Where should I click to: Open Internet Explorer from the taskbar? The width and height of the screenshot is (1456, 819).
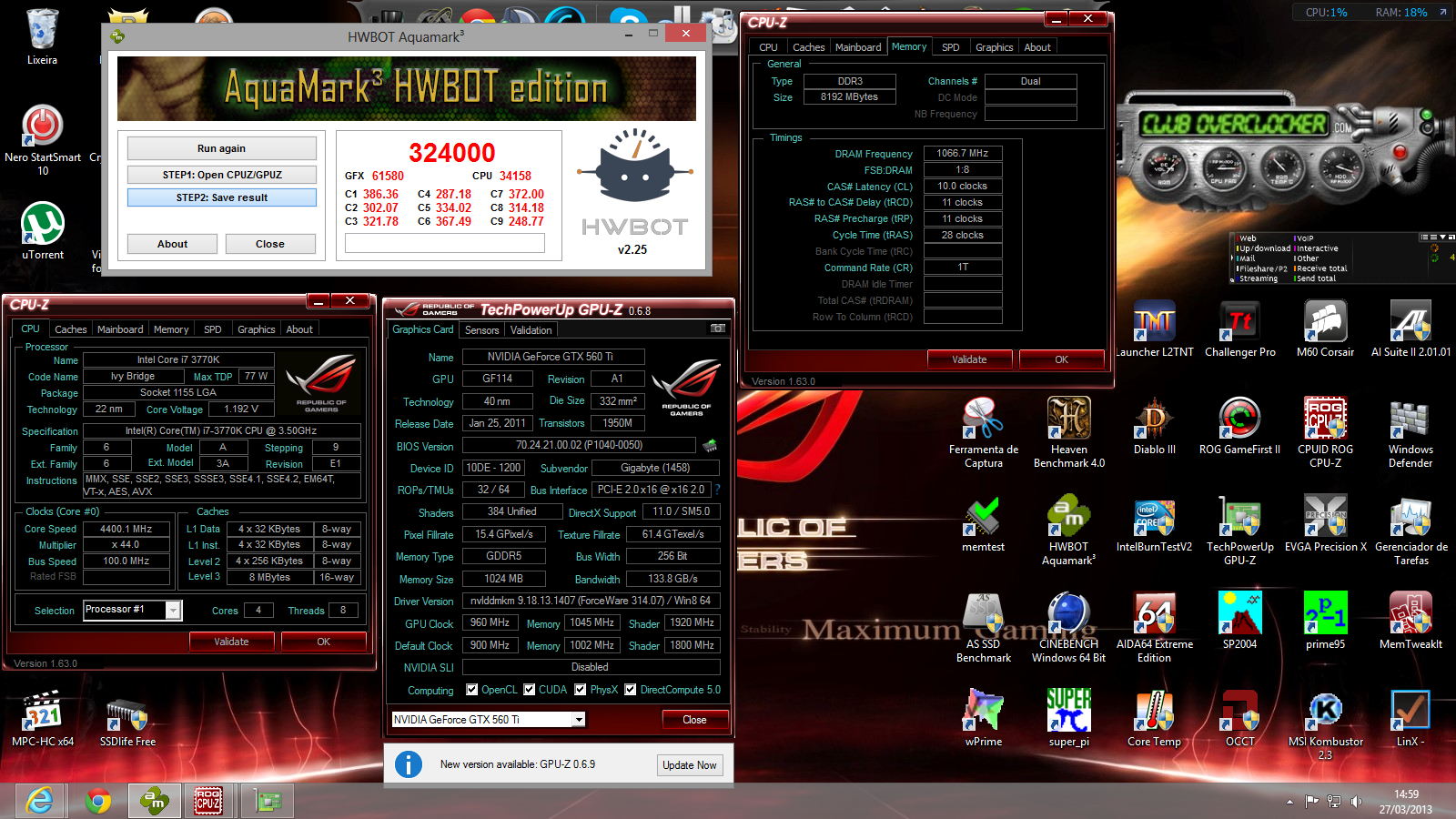click(40, 801)
